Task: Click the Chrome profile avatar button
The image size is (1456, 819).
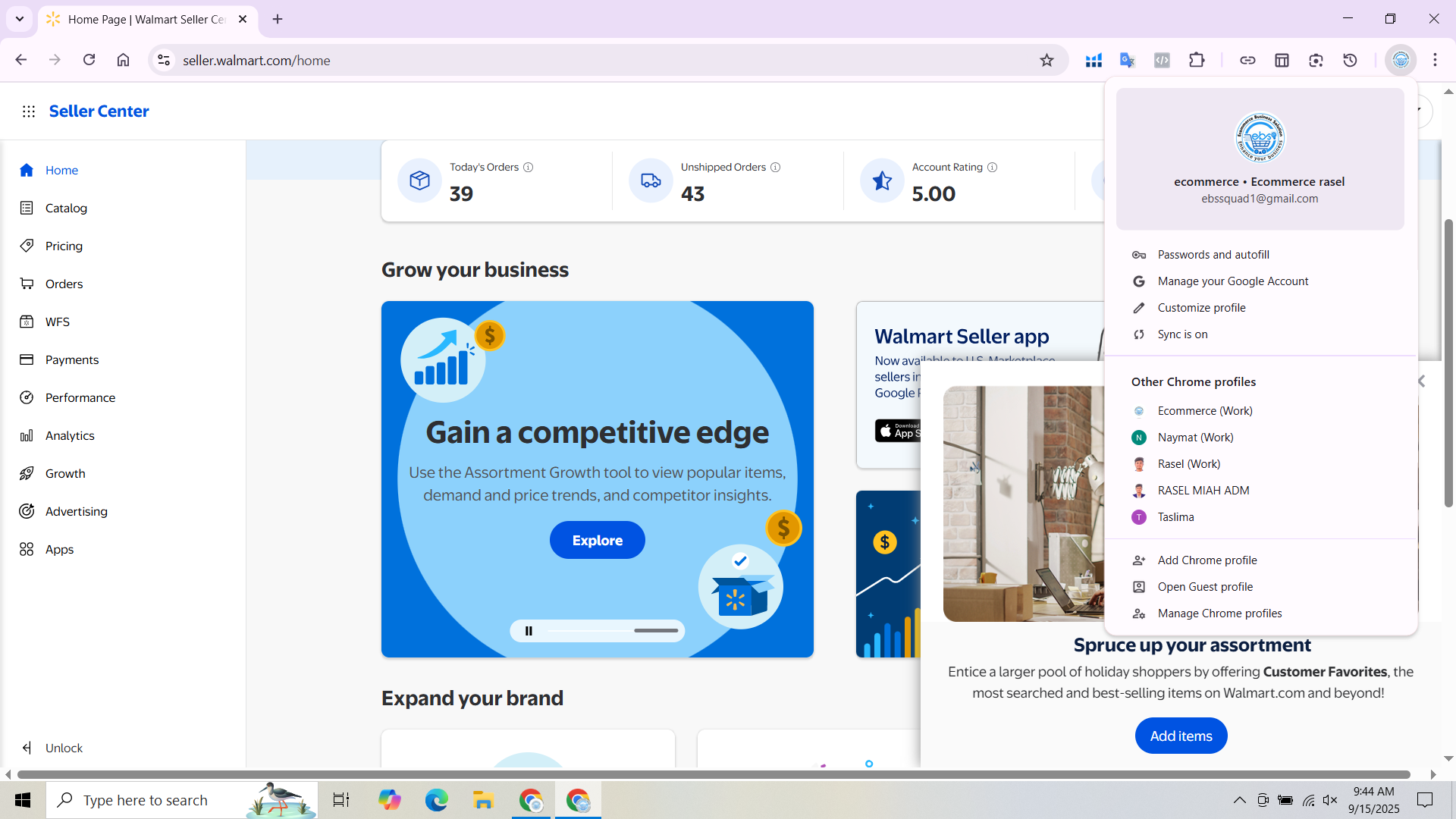Action: point(1401,60)
